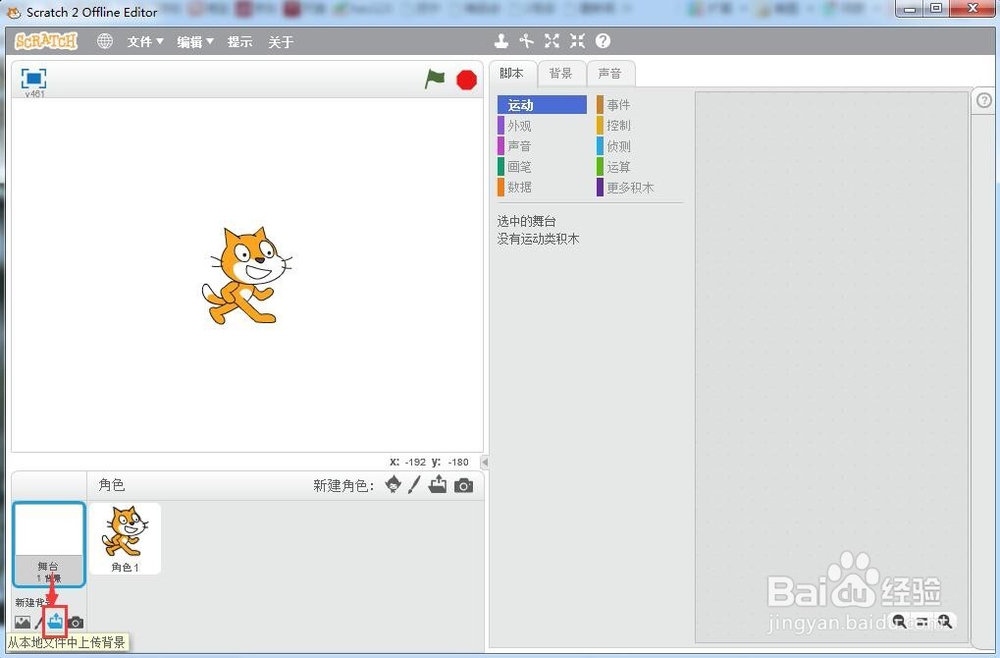Image resolution: width=1000 pixels, height=658 pixels.
Task: Choose new sprite from library
Action: (393, 485)
